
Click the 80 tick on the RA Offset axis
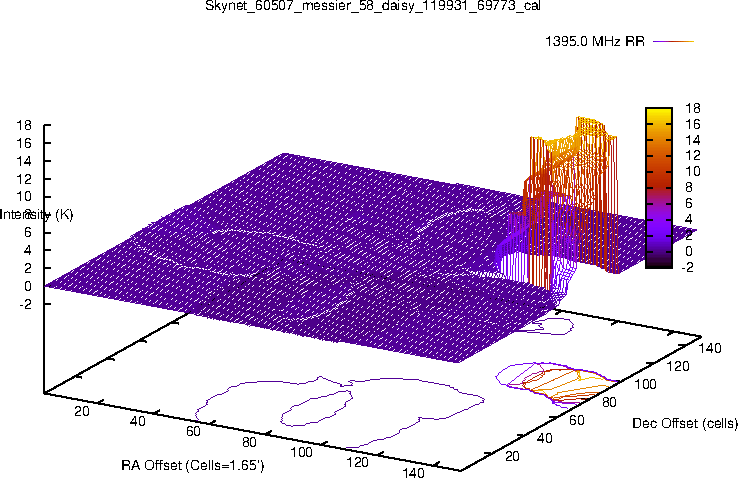pos(249,442)
